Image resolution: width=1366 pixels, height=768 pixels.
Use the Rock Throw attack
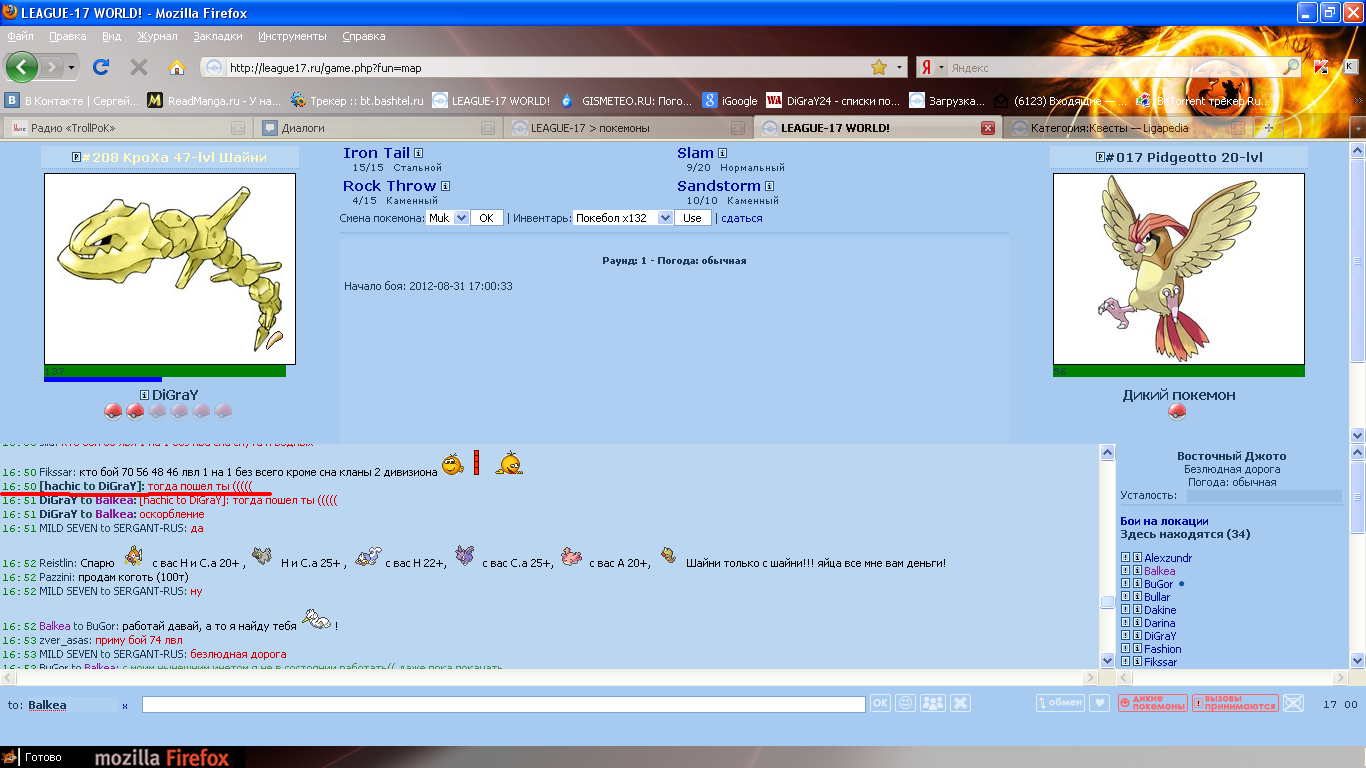click(x=389, y=186)
